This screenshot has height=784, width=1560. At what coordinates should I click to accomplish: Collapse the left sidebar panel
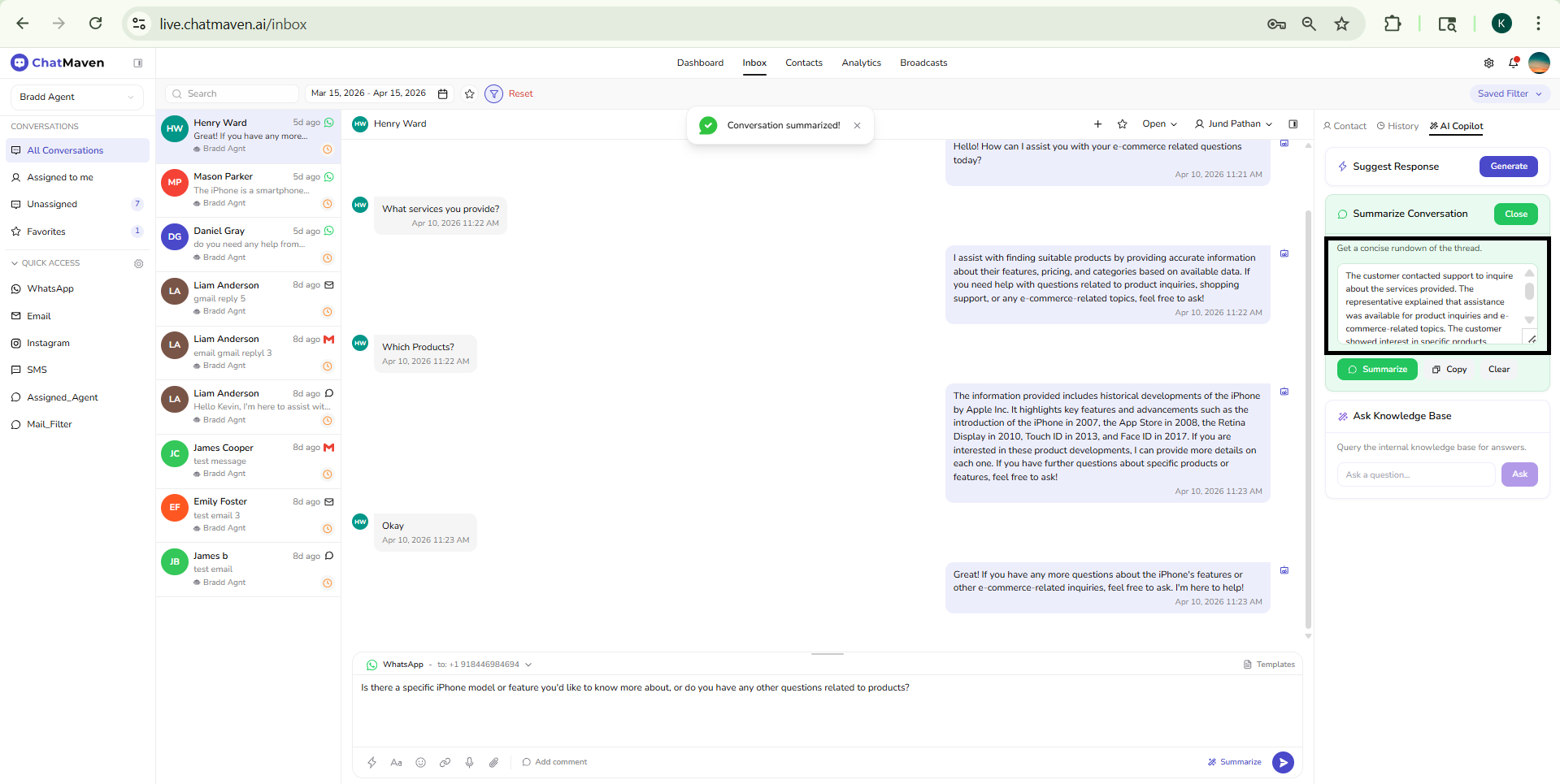pyautogui.click(x=138, y=63)
